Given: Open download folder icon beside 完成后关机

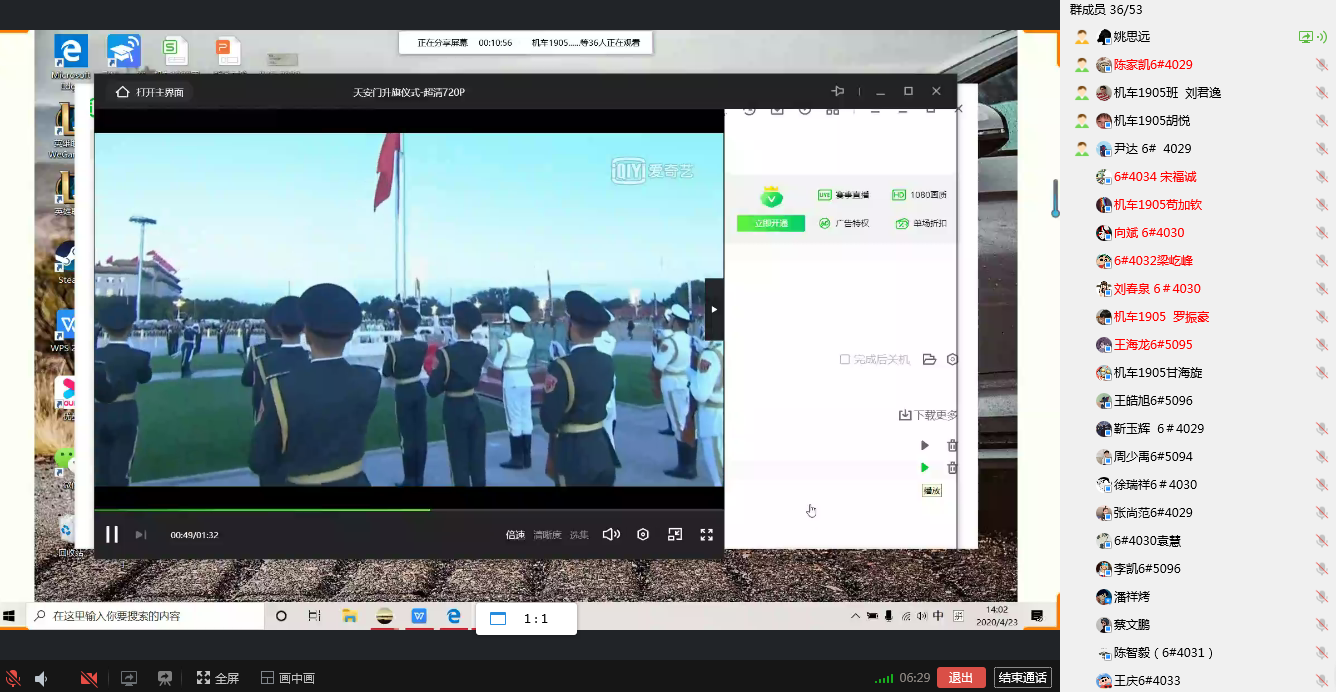Looking at the screenshot, I should point(929,359).
